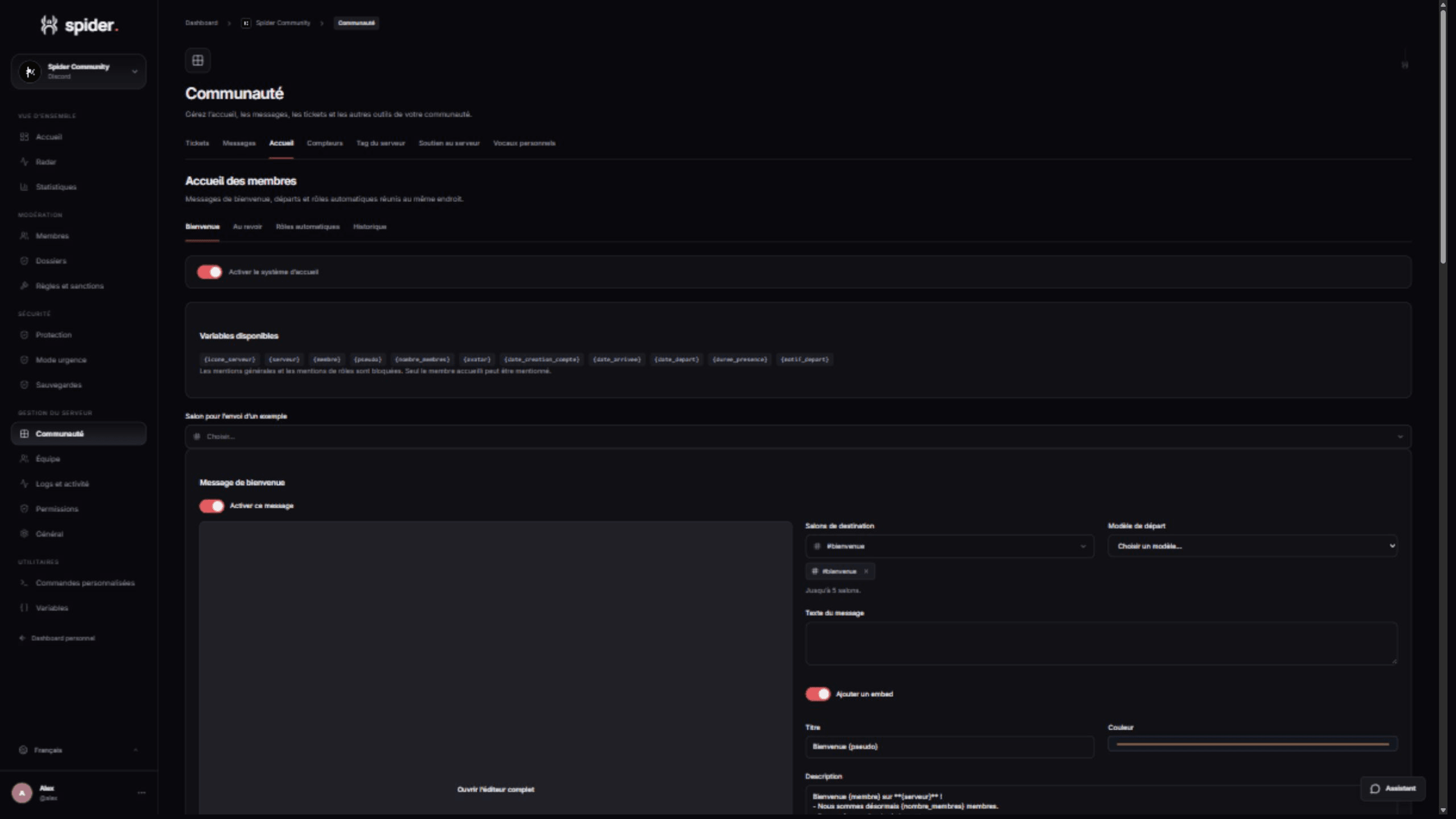The height and width of the screenshot is (819, 1456).
Task: Open Statistiques in the sidebar
Action: (78, 187)
